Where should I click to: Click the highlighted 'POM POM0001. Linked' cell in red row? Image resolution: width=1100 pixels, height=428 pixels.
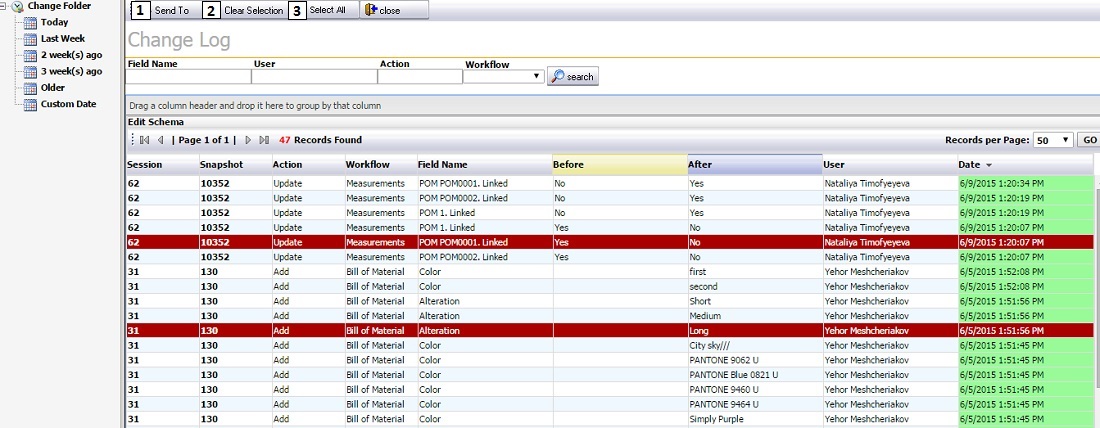pyautogui.click(x=485, y=242)
